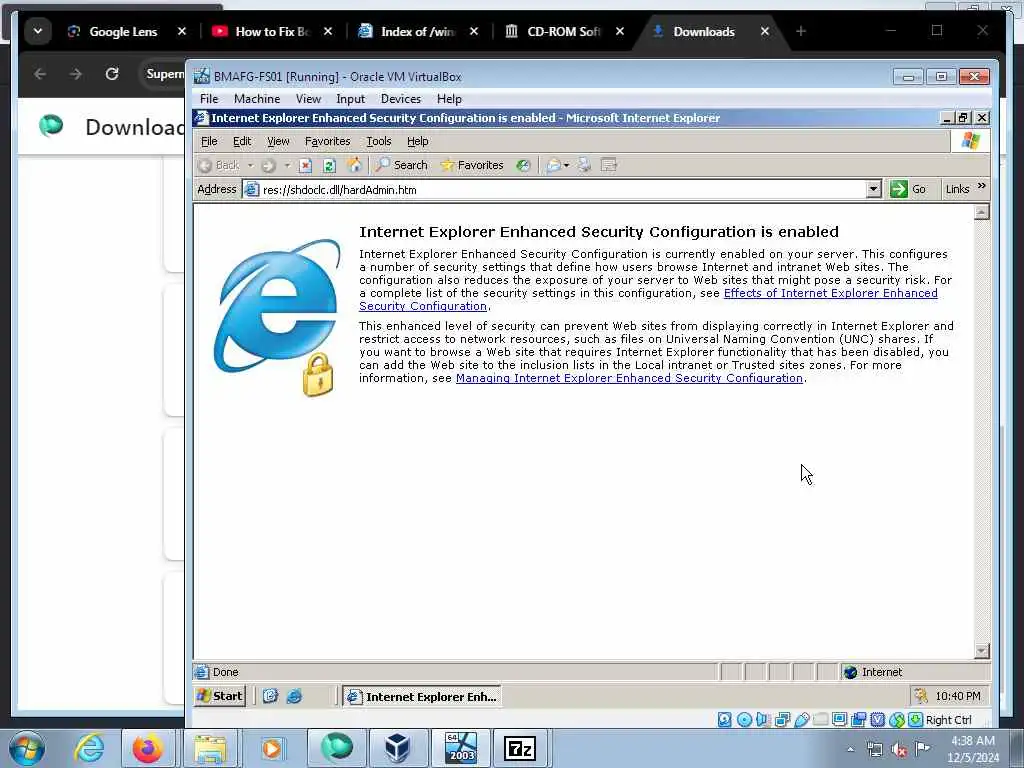Click VirtualBox USB status icon
The width and height of the screenshot is (1024, 768).
click(x=801, y=720)
